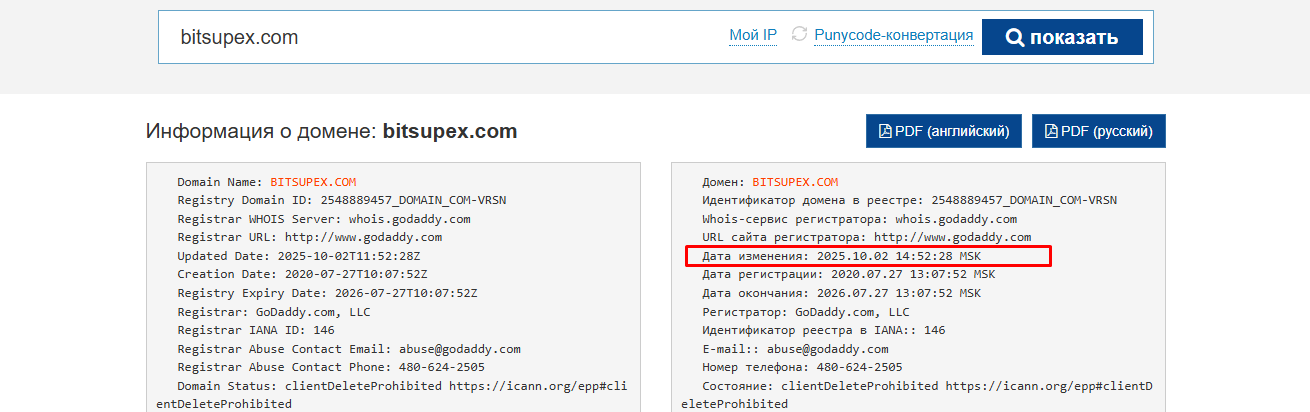The width and height of the screenshot is (1310, 412).
Task: Download the PDF (английский) report
Action: pos(944,131)
